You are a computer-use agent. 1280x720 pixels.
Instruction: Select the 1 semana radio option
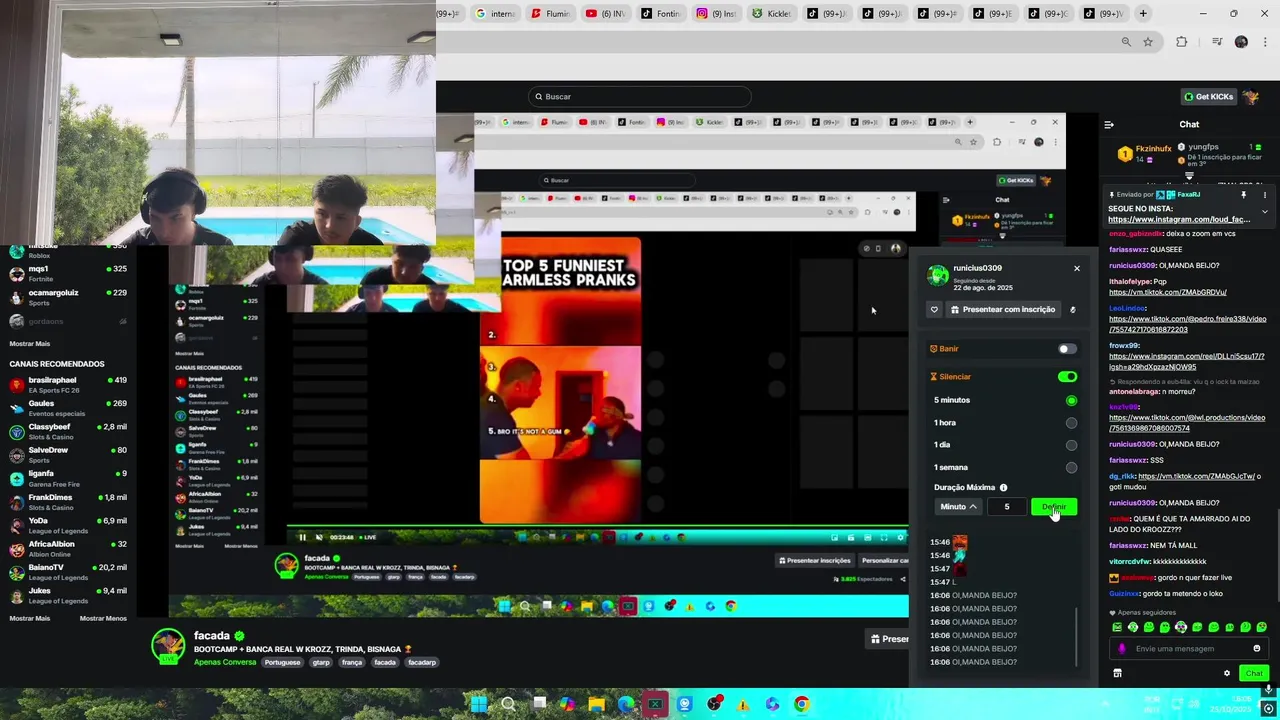tap(1071, 467)
